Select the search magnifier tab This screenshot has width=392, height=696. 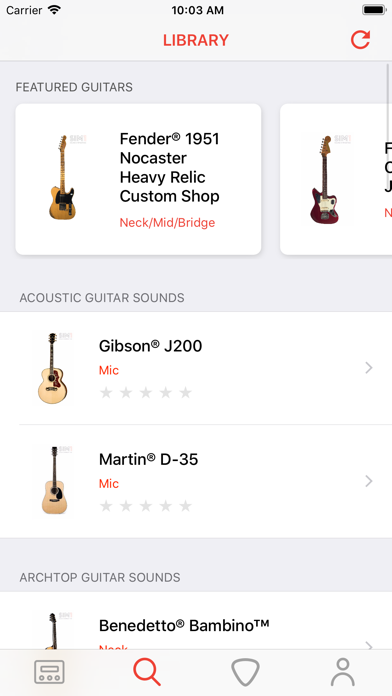point(147,672)
